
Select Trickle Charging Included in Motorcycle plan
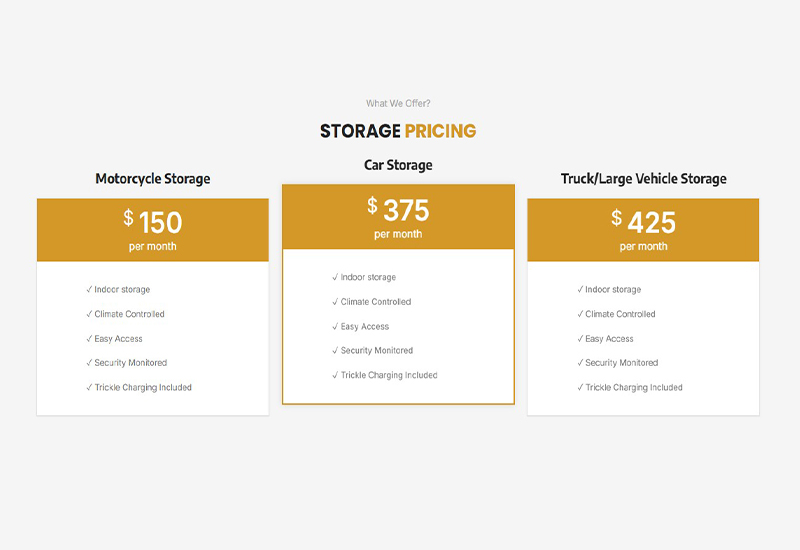pos(142,388)
